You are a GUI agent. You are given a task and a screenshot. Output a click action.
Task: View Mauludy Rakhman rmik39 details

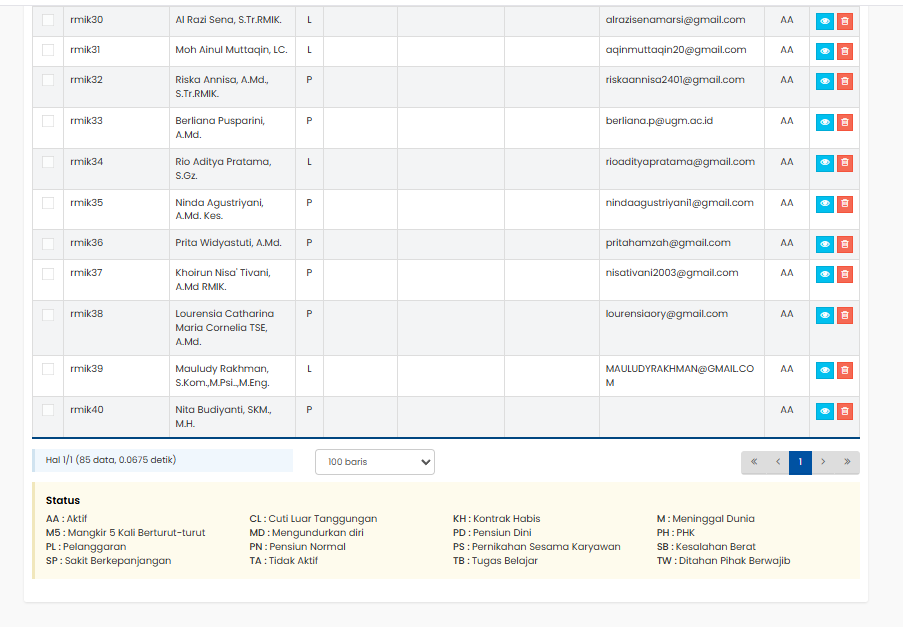coord(824,370)
